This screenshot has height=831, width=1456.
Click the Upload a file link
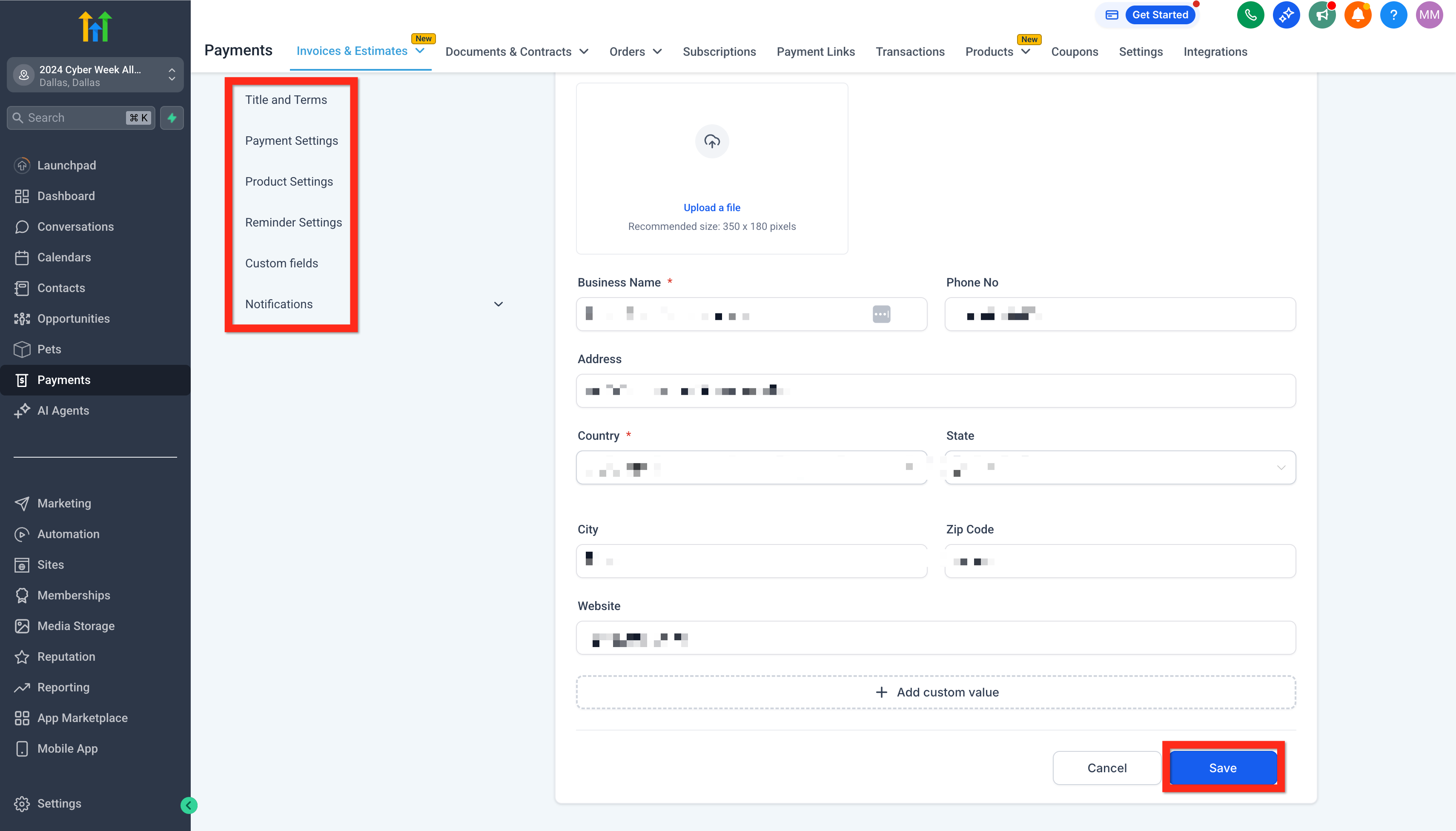pos(712,208)
